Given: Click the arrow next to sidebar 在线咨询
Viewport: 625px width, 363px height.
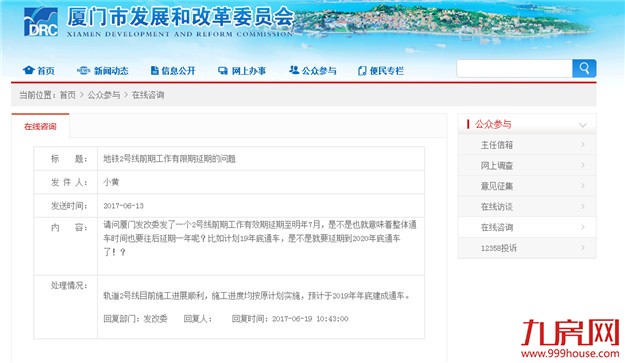Looking at the screenshot, I should (x=583, y=227).
